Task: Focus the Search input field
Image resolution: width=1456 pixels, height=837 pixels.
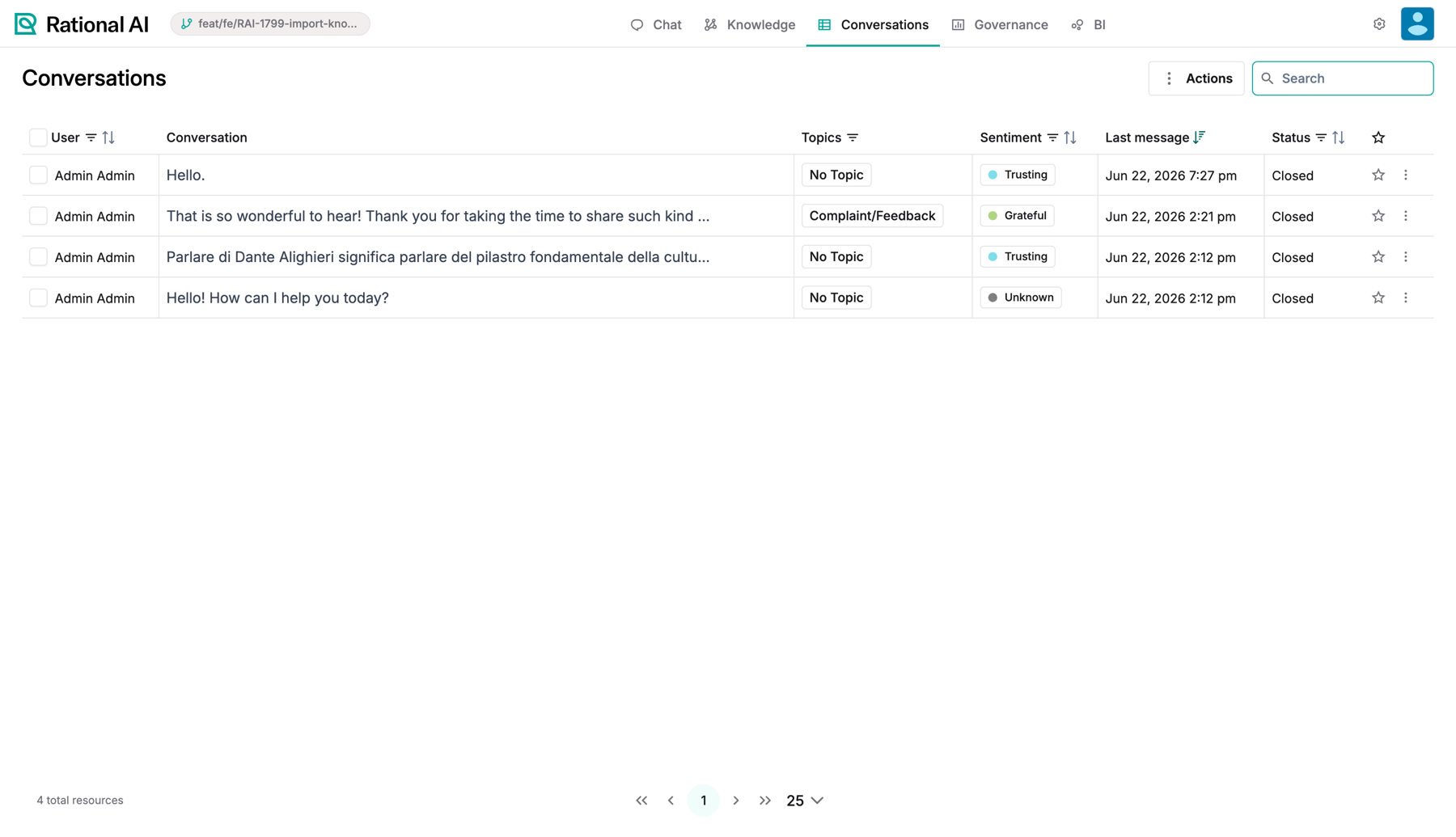Action: 1343,78
